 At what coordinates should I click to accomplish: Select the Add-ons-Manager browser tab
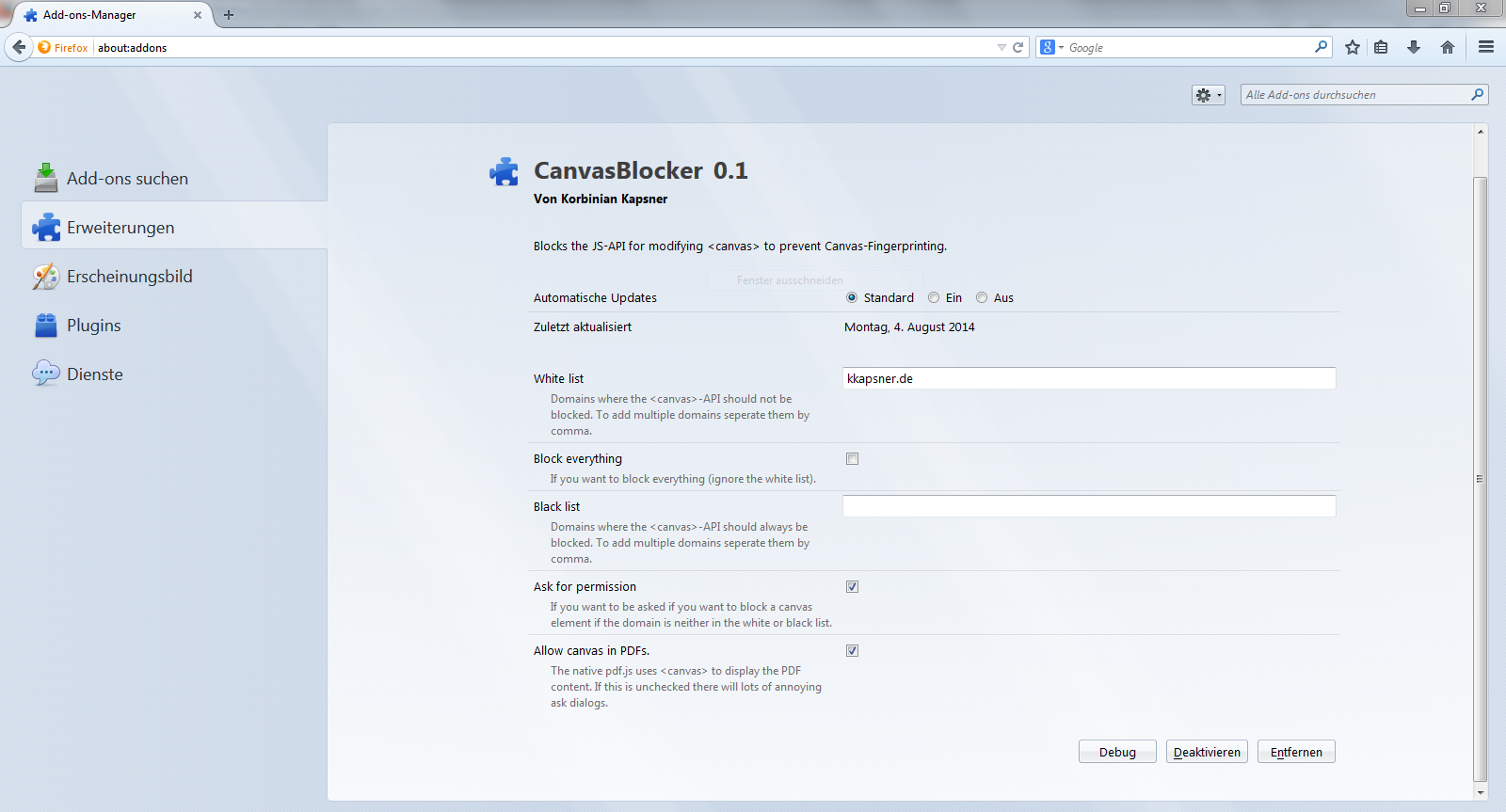(x=113, y=15)
